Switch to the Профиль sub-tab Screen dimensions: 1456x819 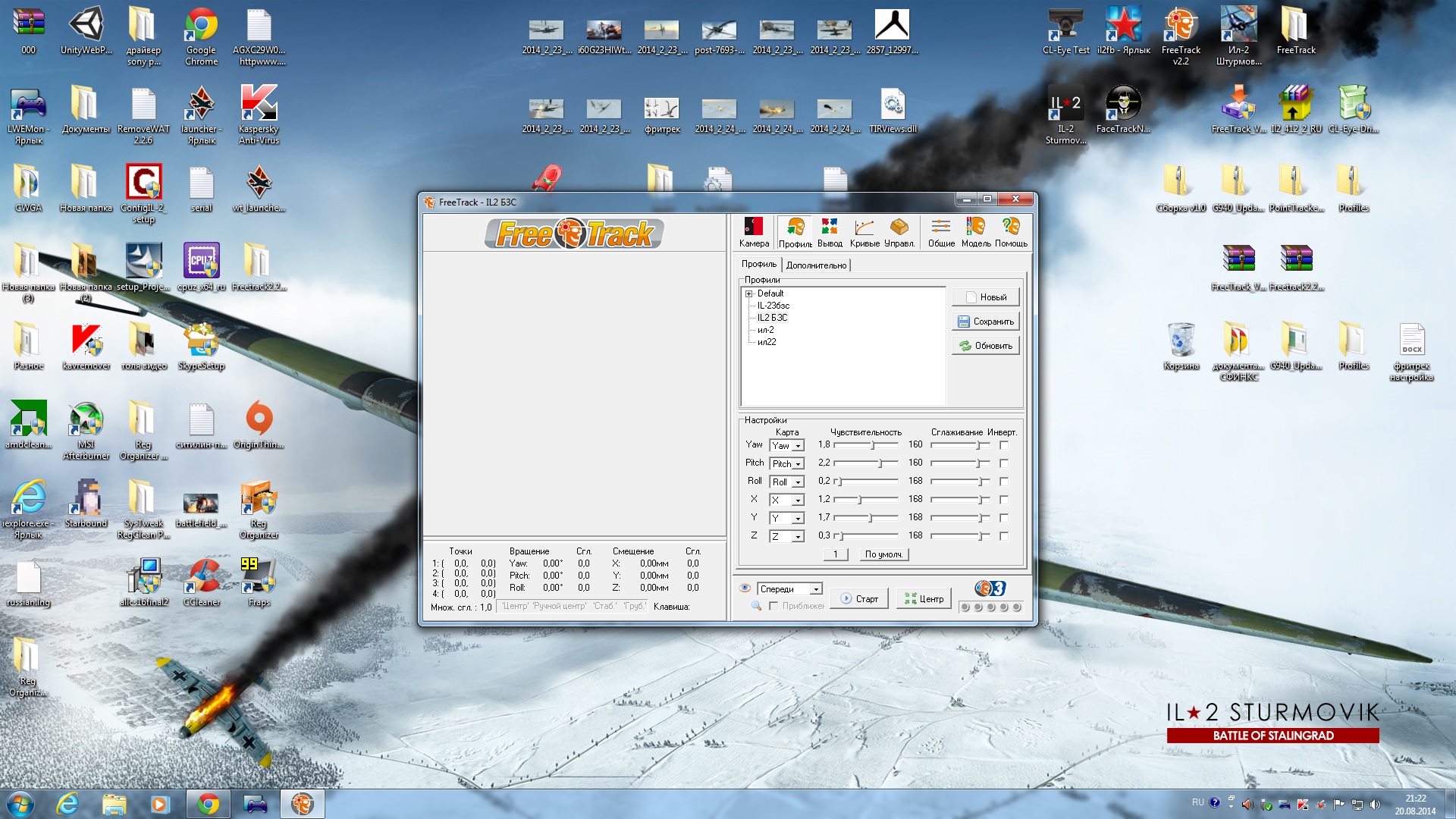759,264
